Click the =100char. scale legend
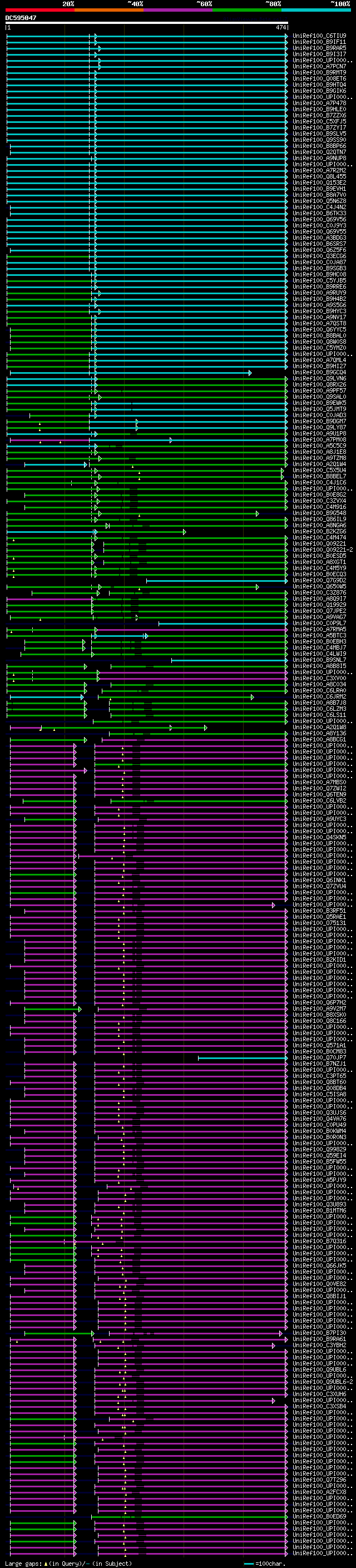Screen dimensions: 356x1568 [x=265, y=1564]
